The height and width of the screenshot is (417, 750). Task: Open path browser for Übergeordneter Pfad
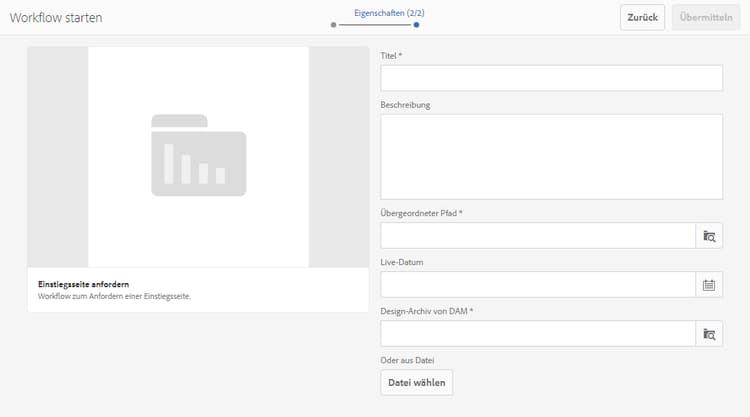tap(709, 236)
